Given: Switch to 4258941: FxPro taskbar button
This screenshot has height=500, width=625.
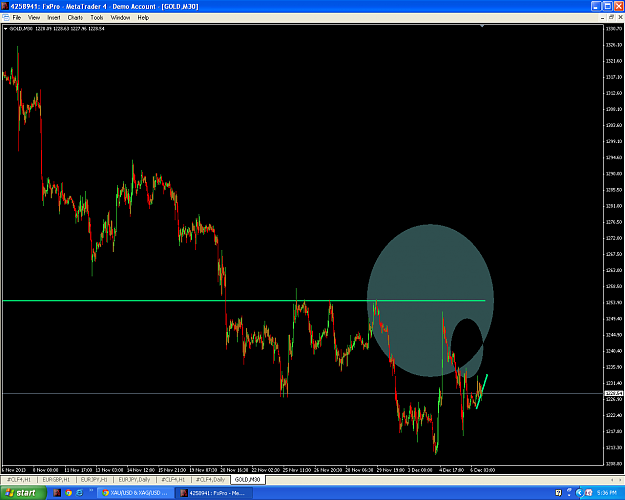Looking at the screenshot, I should click(x=214, y=493).
